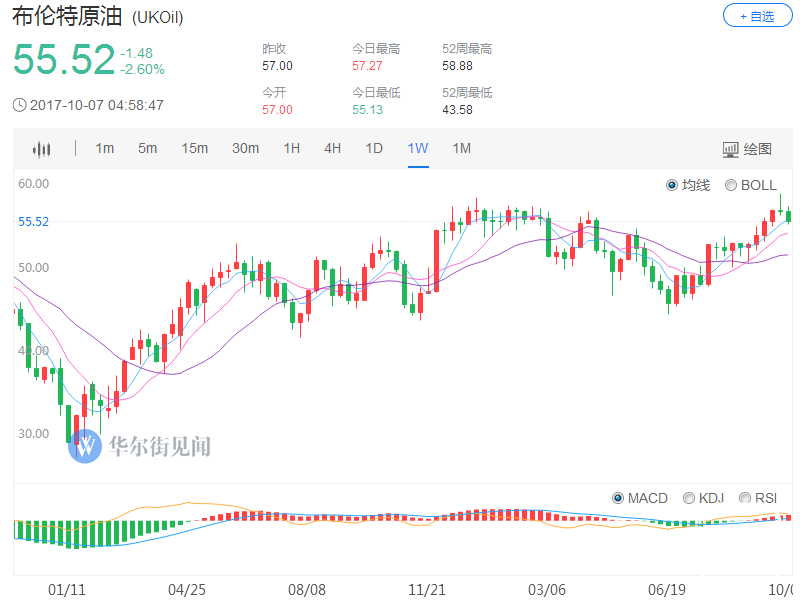Click the 50.00 price axis label
This screenshot has height=600, width=800.
coord(34,268)
